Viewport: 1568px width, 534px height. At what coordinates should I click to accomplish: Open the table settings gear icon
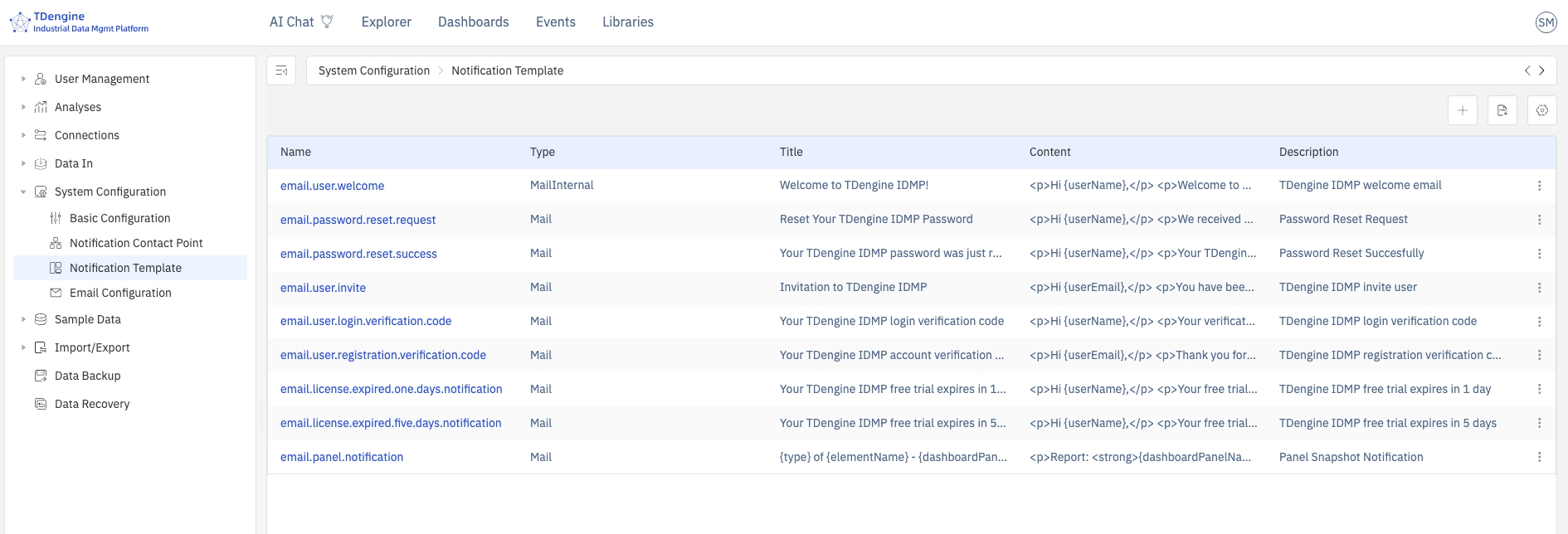coord(1541,110)
